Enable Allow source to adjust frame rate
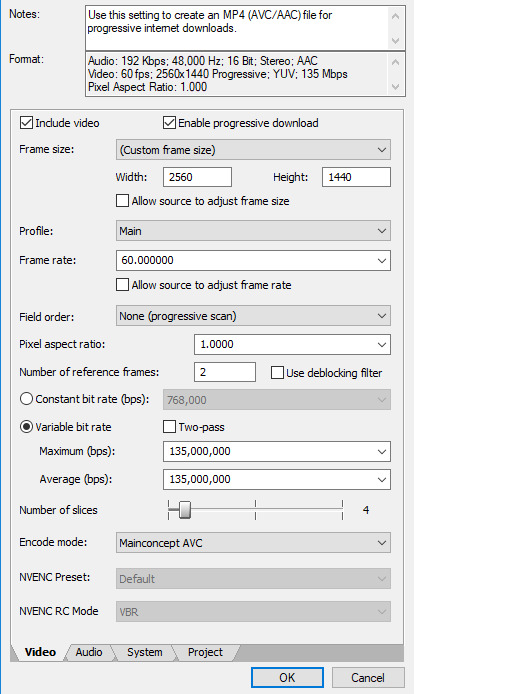The width and height of the screenshot is (520, 694). coord(122,285)
